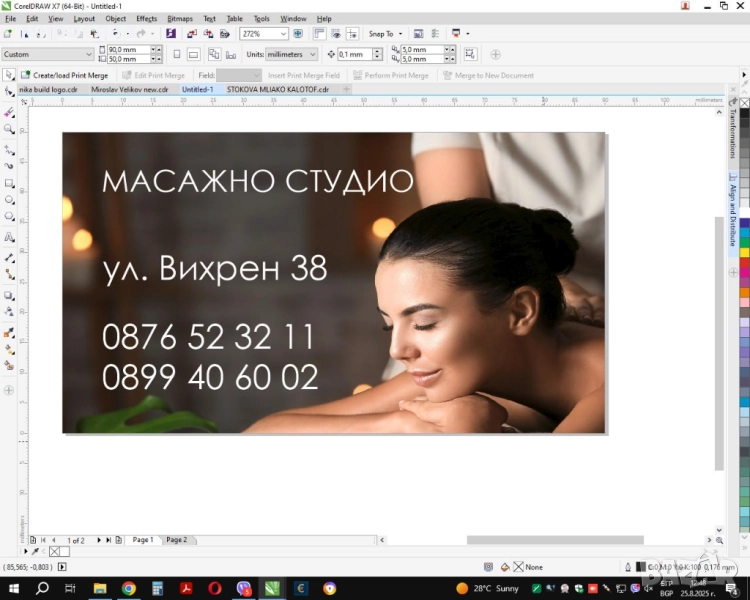This screenshot has width=750, height=600.
Task: Open the Effects menu
Action: [x=146, y=19]
